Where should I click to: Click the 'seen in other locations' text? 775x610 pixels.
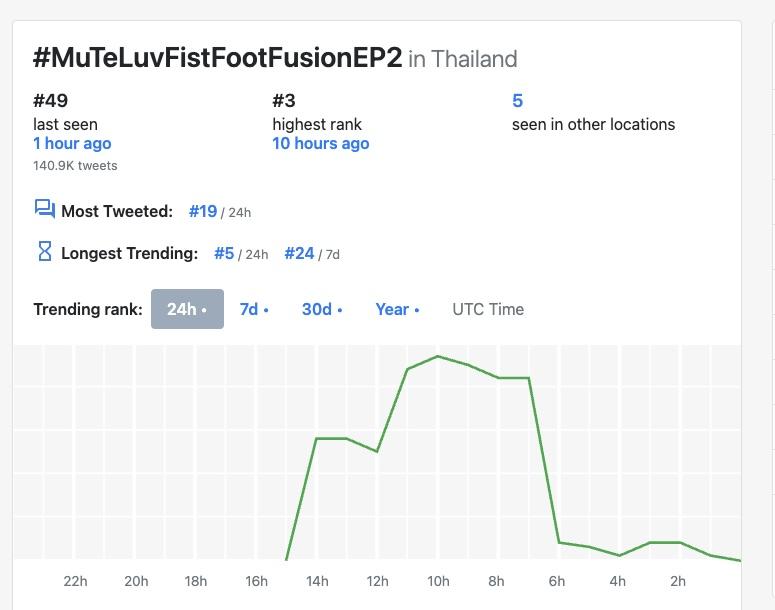593,124
